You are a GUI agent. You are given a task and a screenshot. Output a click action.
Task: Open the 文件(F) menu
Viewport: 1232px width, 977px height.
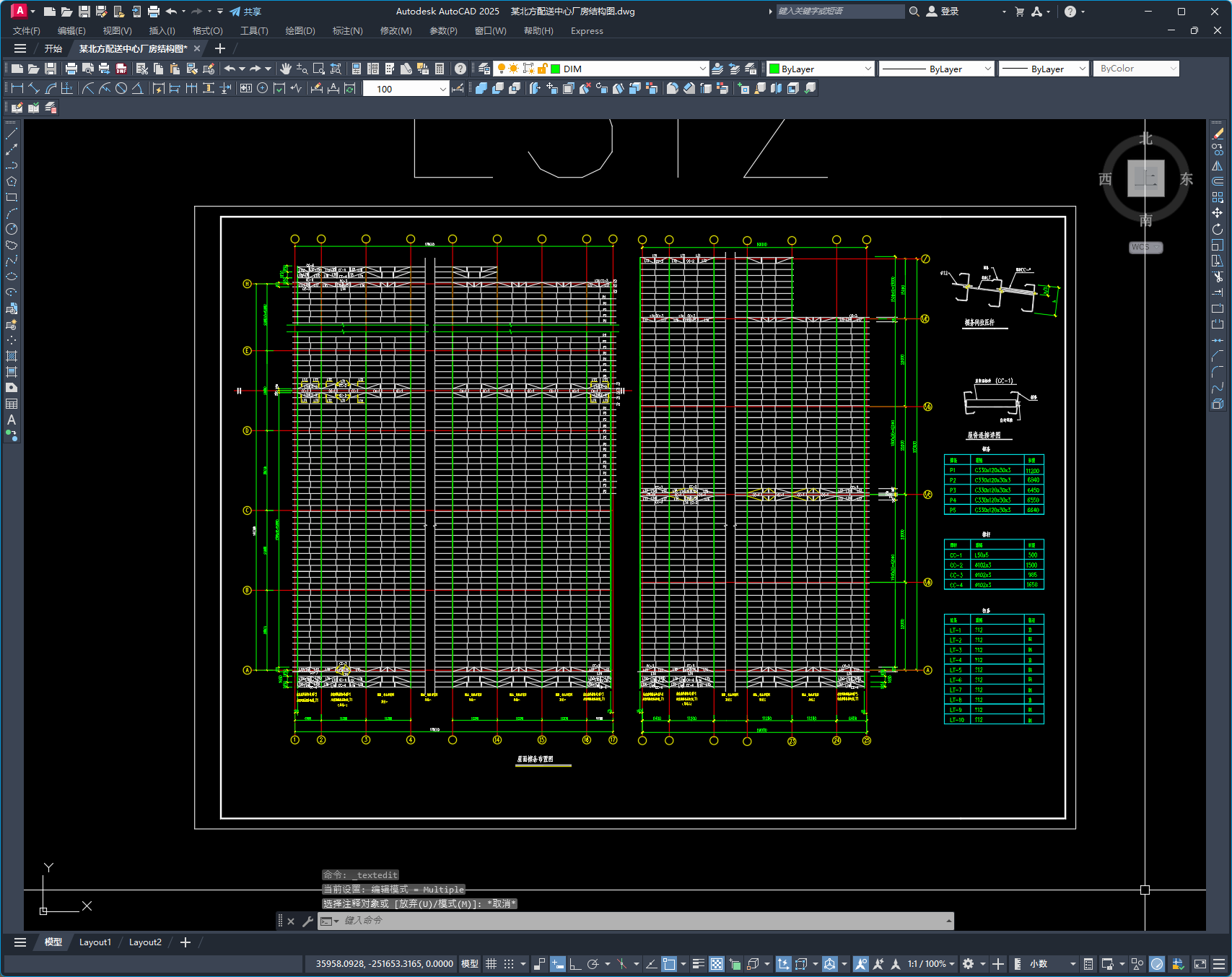[x=27, y=31]
